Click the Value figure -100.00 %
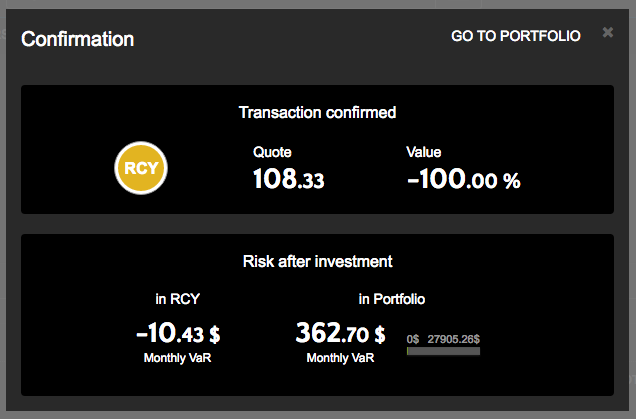This screenshot has width=636, height=419. click(x=464, y=180)
